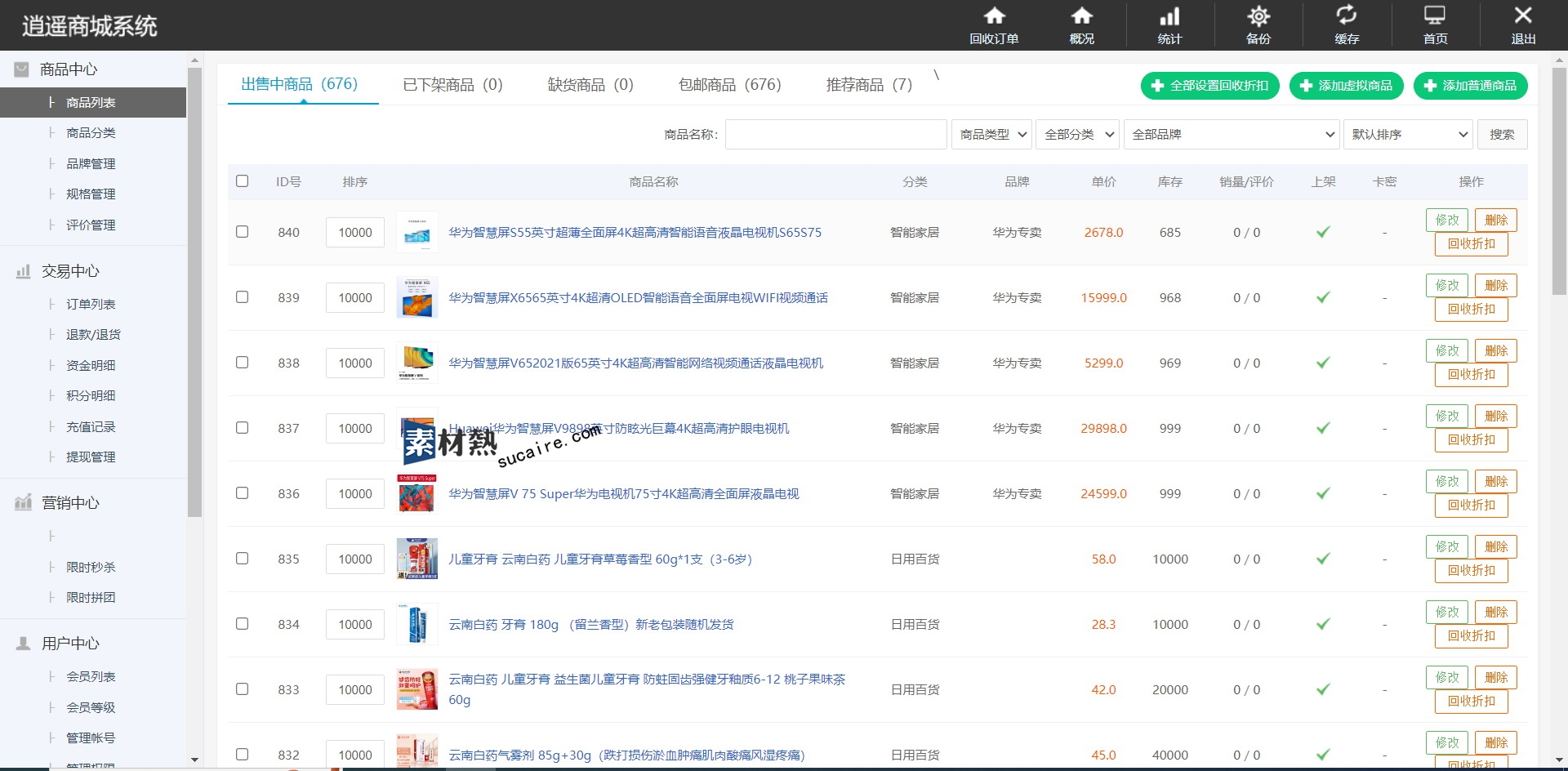Switch to 已下架商品 (0) tab

tap(452, 85)
